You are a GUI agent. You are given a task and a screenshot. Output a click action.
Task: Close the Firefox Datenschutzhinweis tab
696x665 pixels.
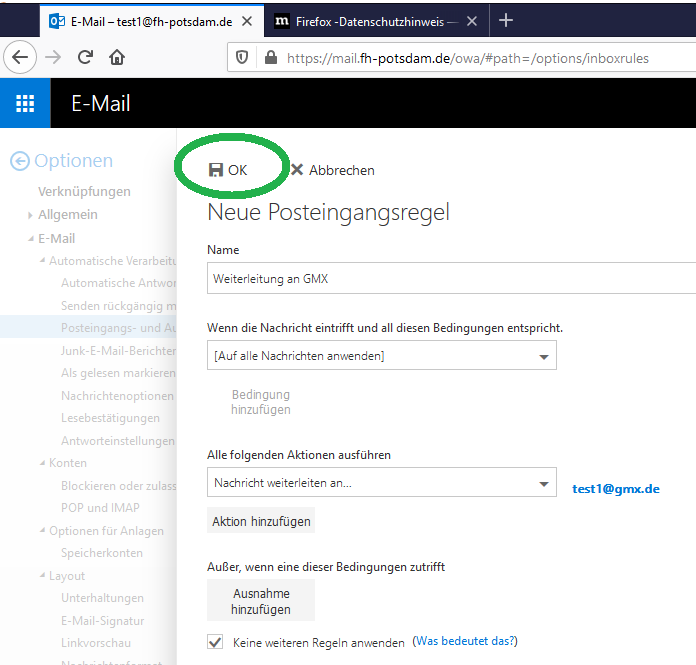tap(472, 21)
